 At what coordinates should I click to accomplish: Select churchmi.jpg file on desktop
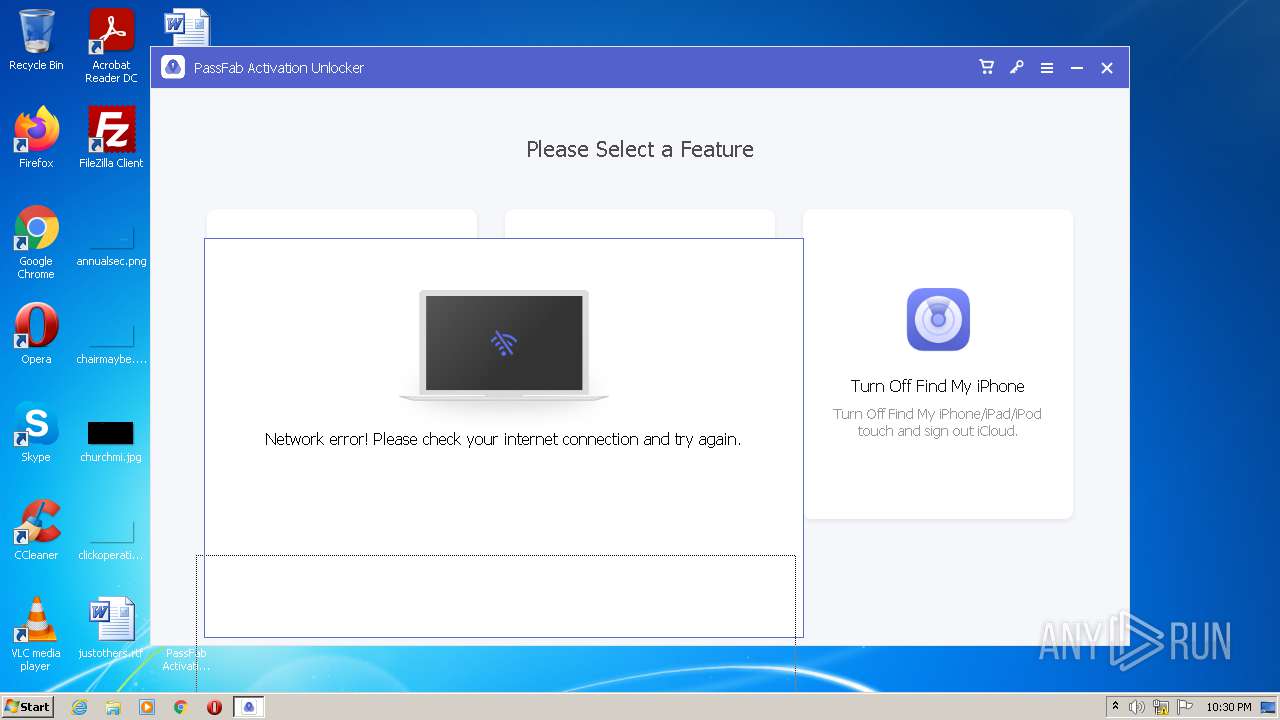coord(111,442)
